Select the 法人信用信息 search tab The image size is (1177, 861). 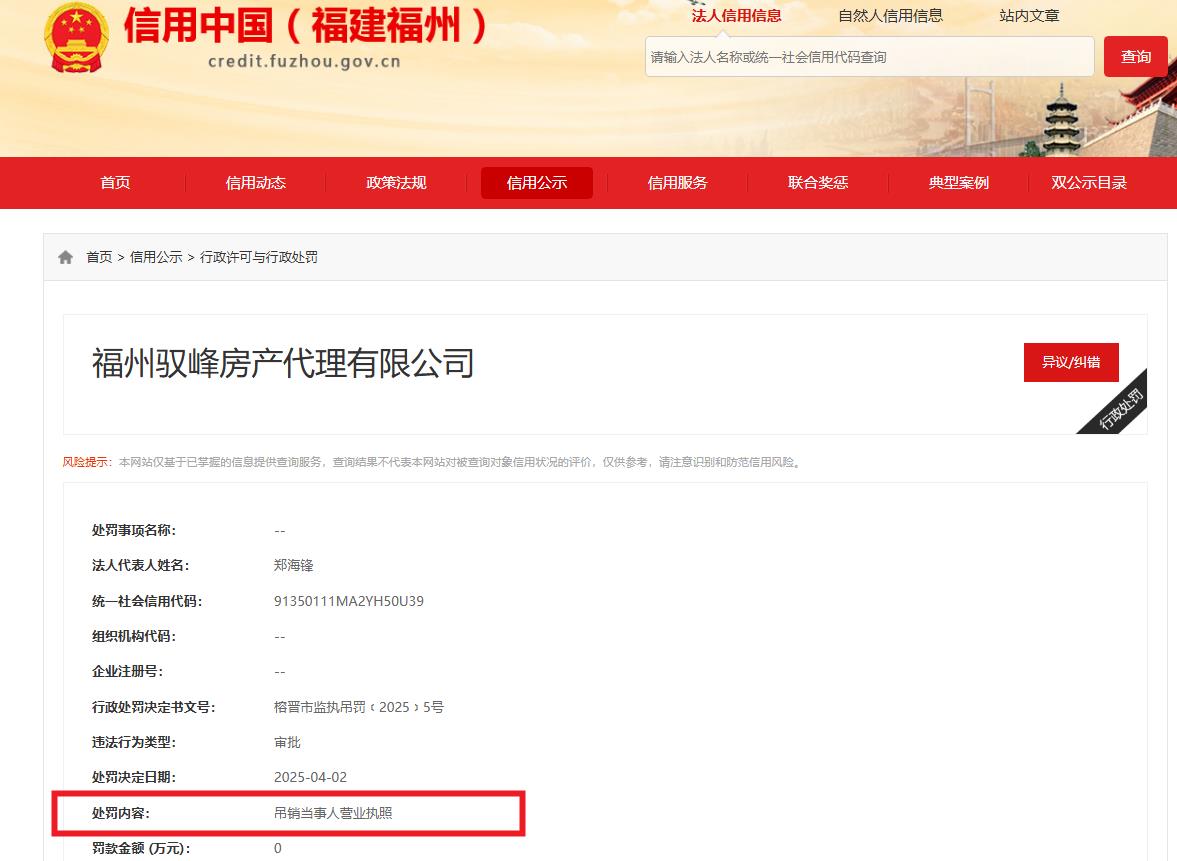[736, 15]
